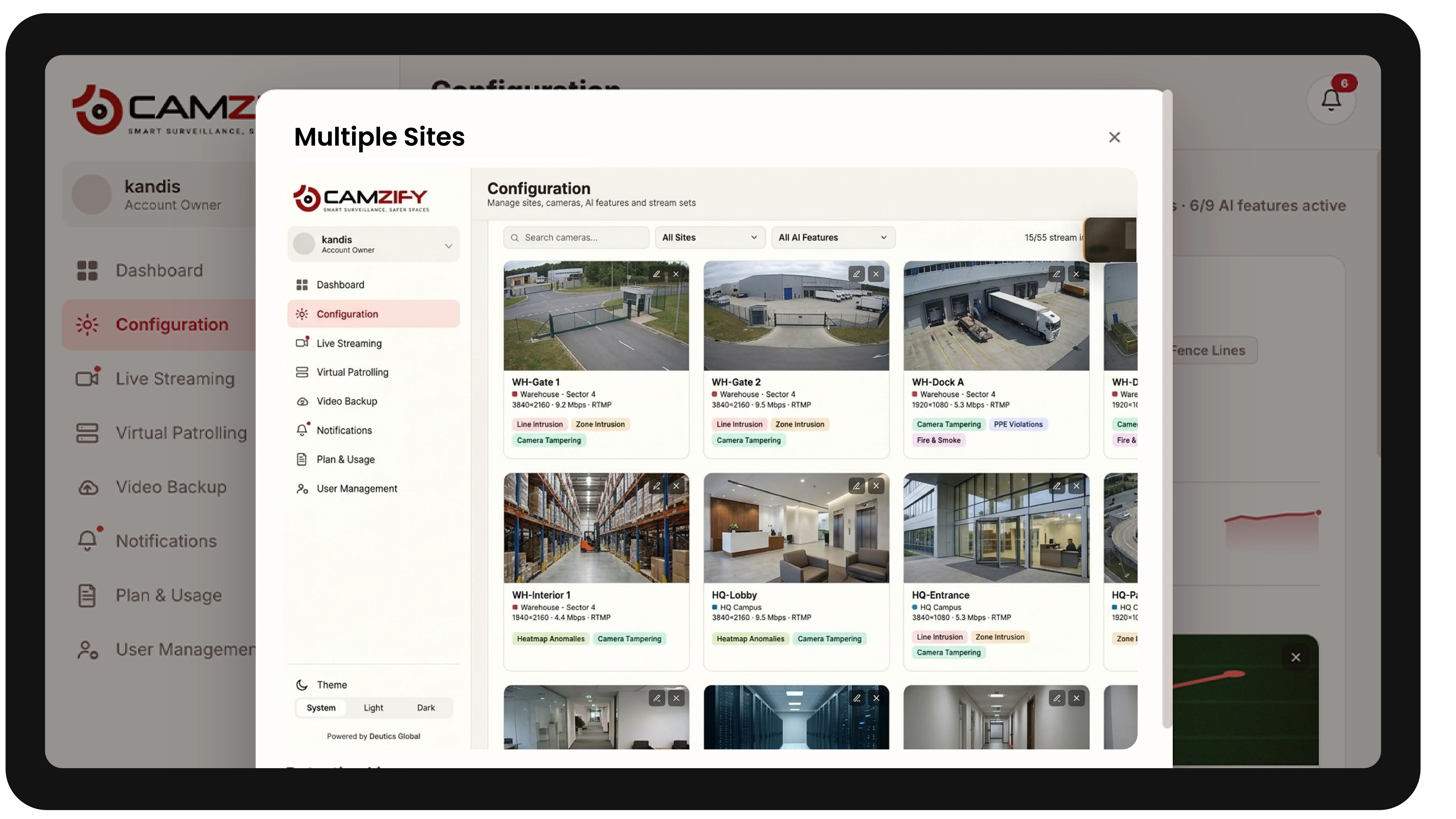
Task: Open User Management in modal sidebar
Action: tap(374, 489)
